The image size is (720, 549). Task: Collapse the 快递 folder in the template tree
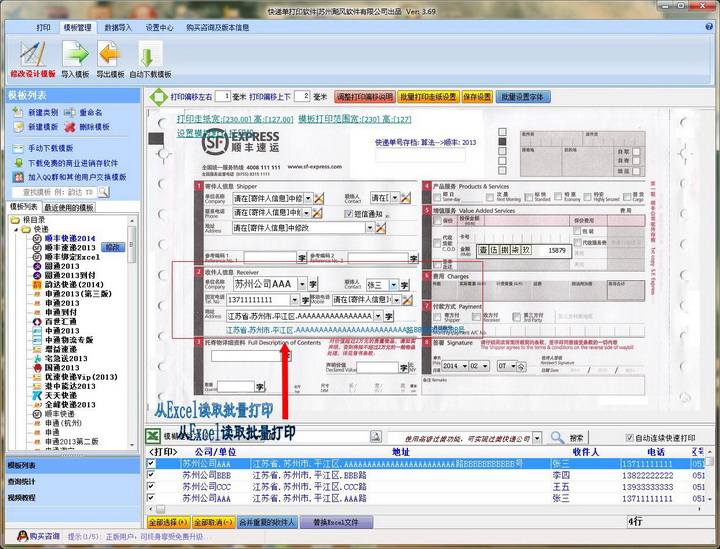point(16,229)
